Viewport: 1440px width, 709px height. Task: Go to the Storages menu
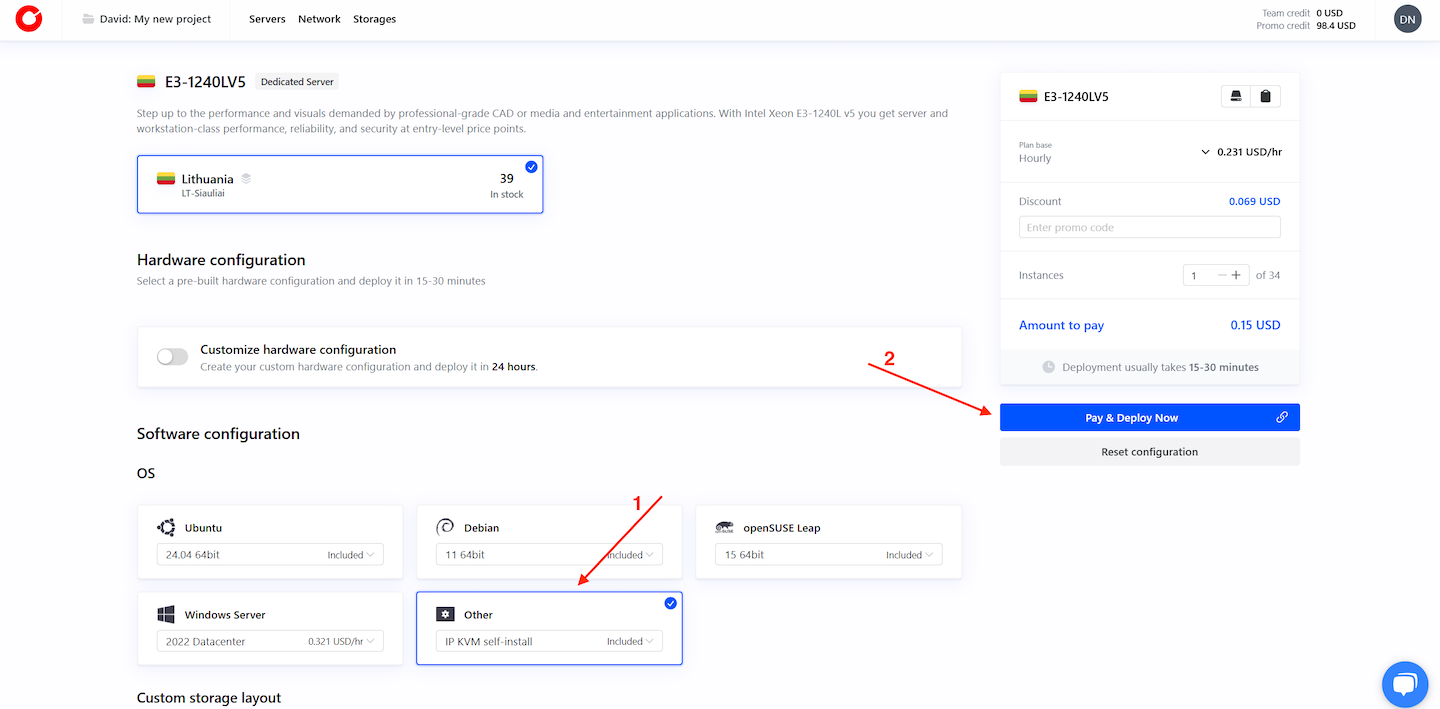coord(374,19)
